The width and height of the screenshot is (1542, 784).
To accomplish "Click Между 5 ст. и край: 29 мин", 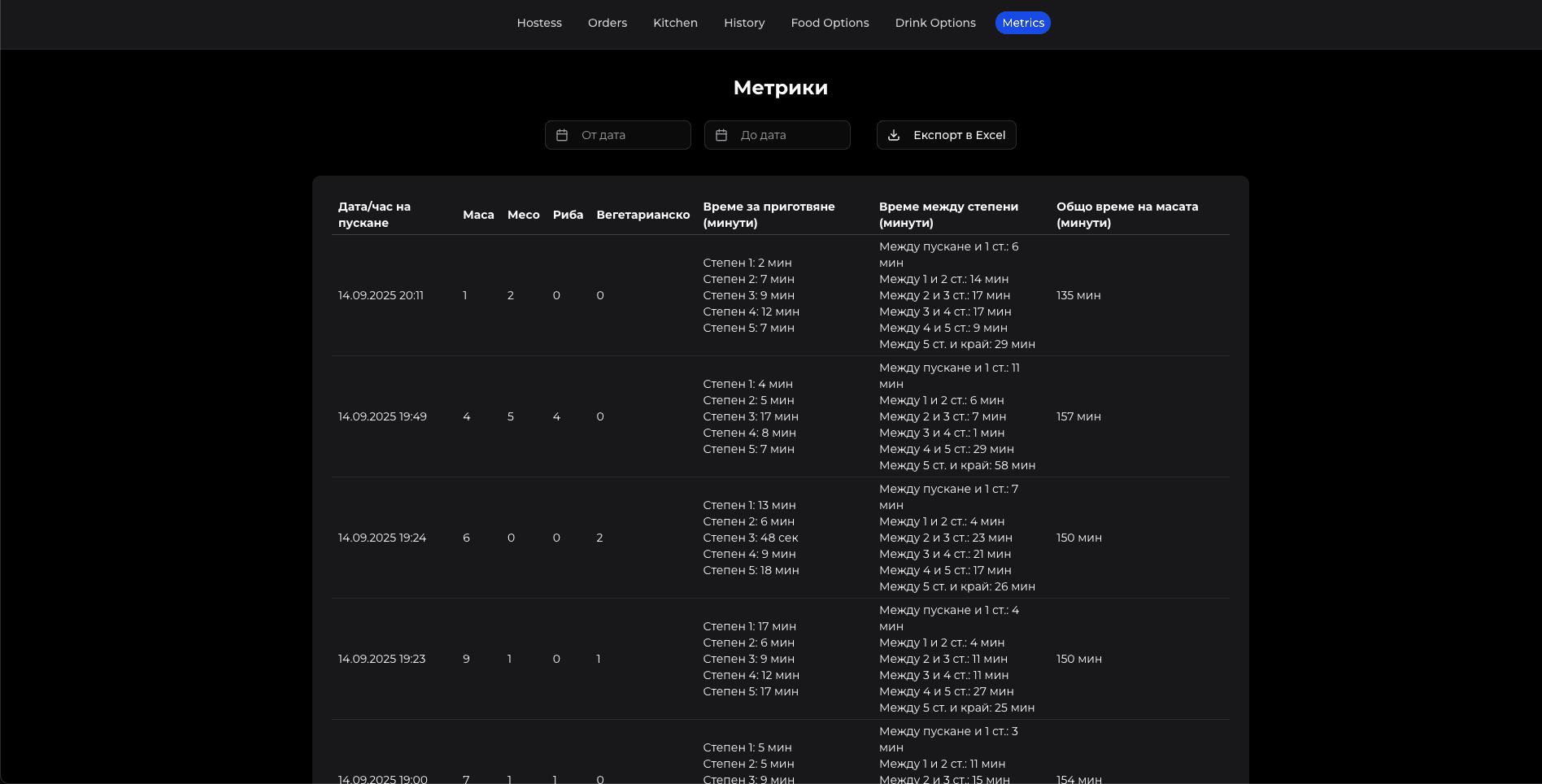I will tap(957, 344).
